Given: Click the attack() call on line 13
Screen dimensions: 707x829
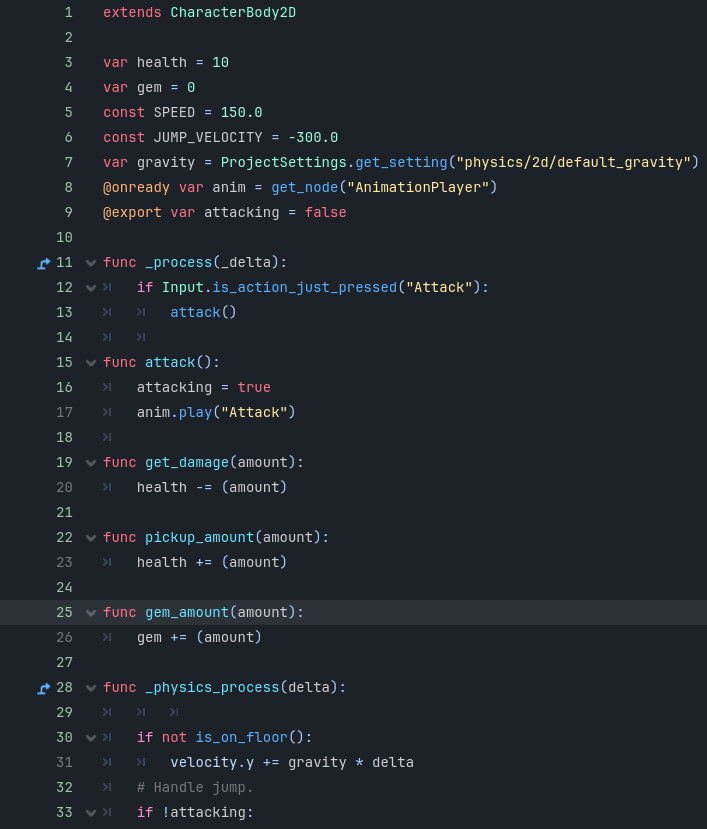Looking at the screenshot, I should [x=204, y=312].
